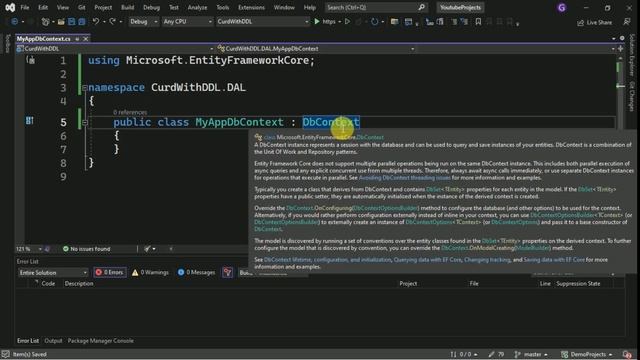
Task: Click the bookmark toolbar icon
Action: coord(478,22)
